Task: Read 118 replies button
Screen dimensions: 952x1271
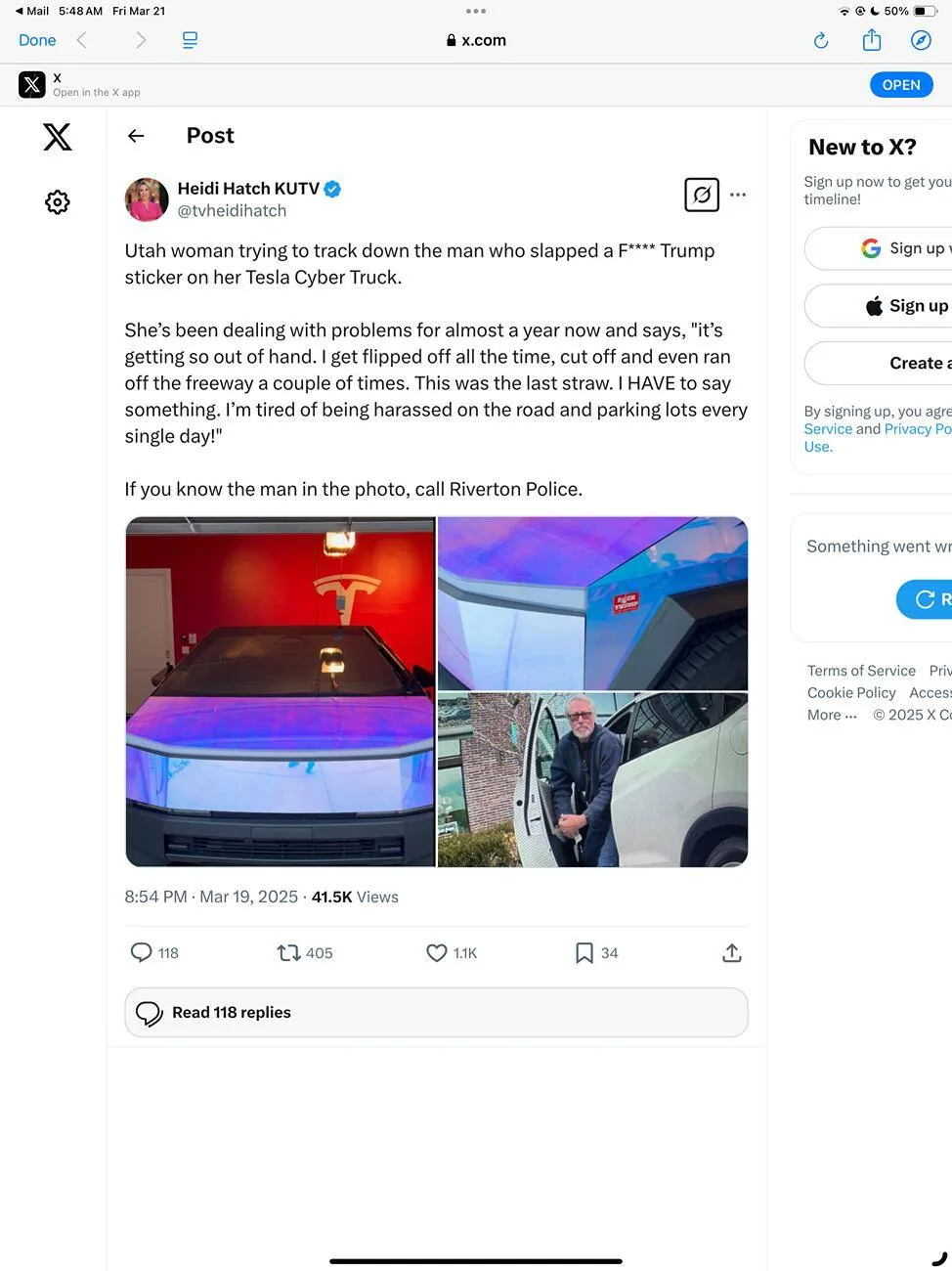Action: pyautogui.click(x=436, y=1012)
